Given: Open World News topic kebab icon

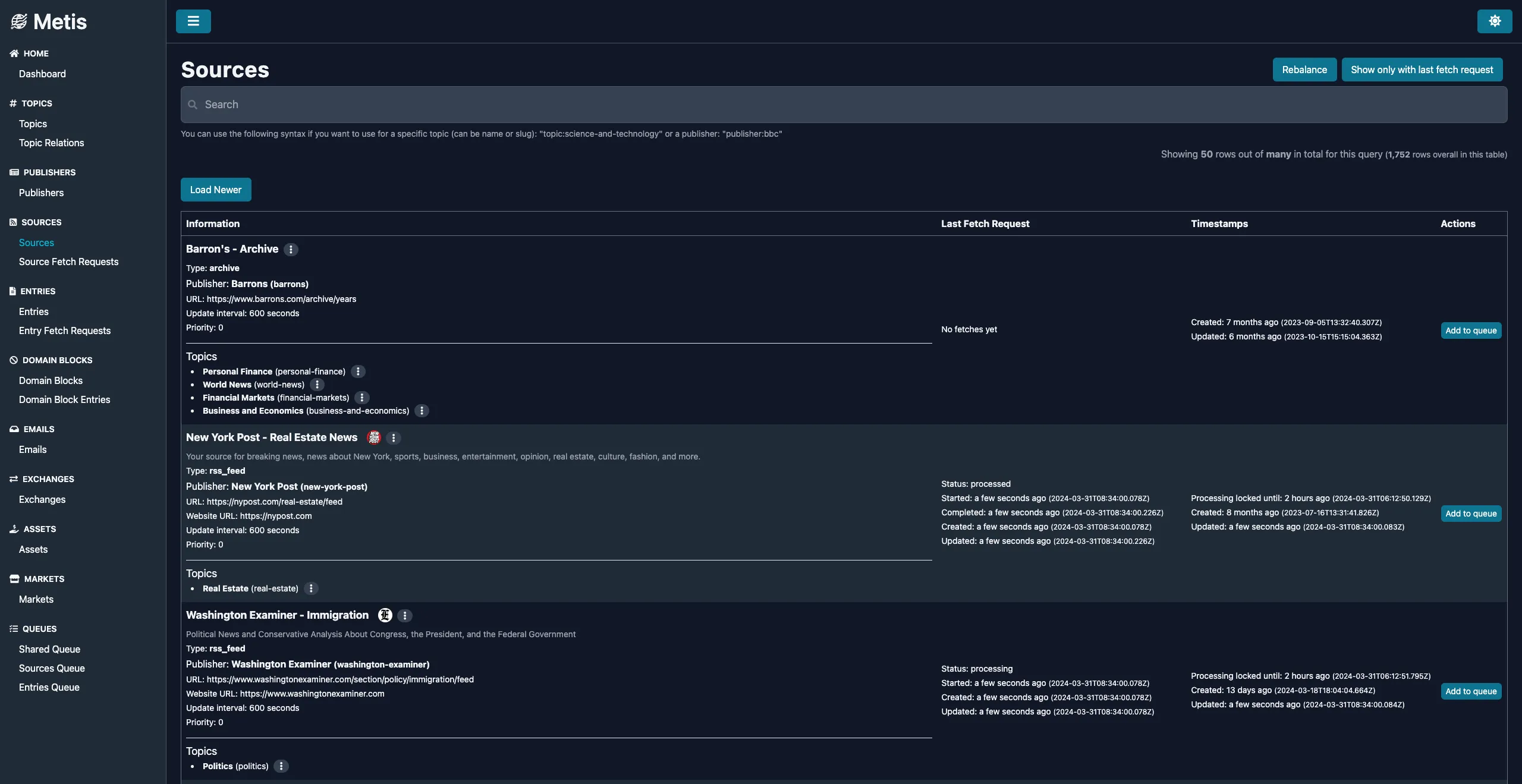Looking at the screenshot, I should (317, 385).
